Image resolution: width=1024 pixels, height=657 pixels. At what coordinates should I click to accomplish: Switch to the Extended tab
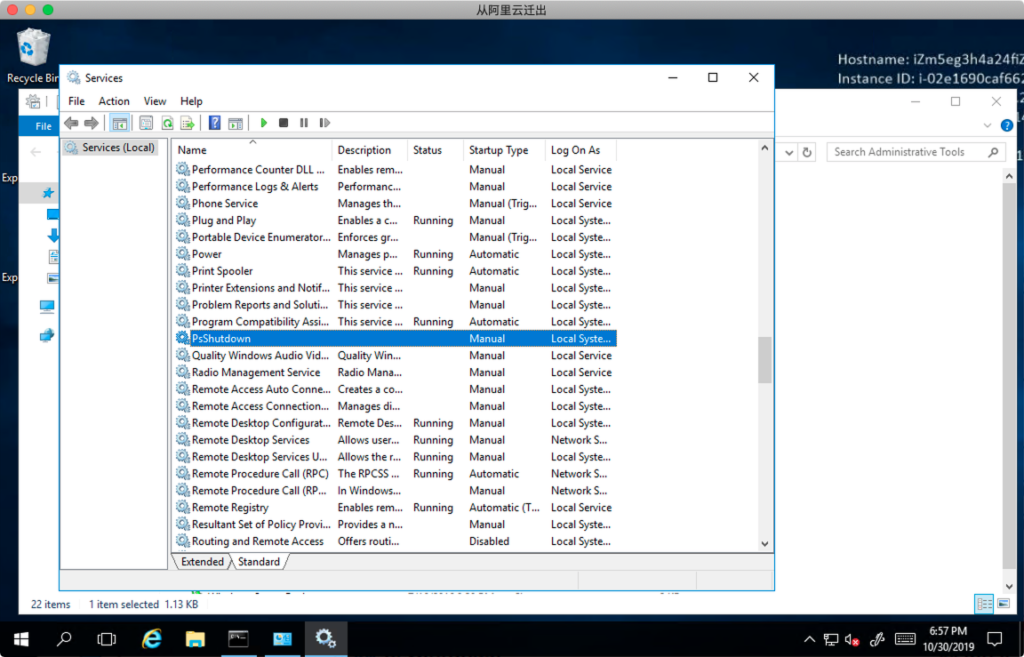pos(202,562)
